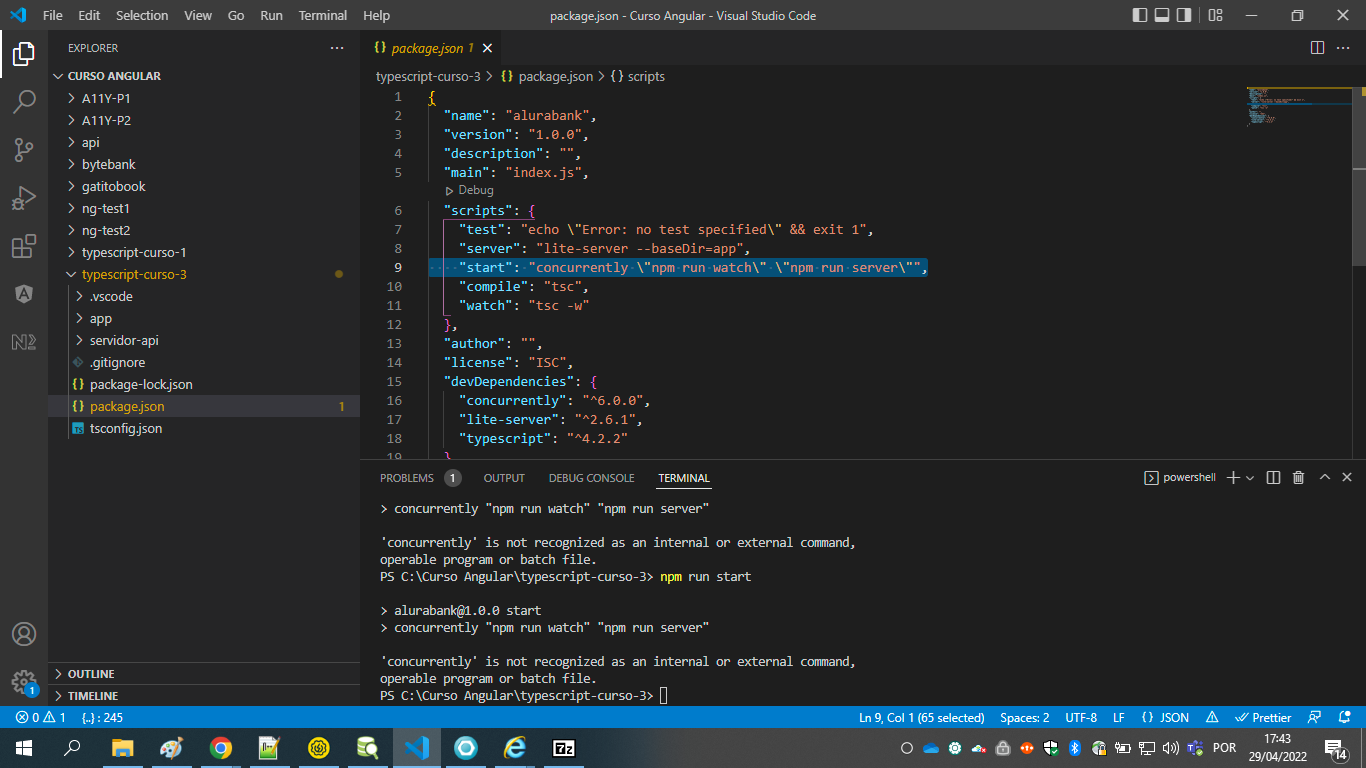This screenshot has width=1366, height=768.
Task: Click the powershell terminal label
Action: (1180, 478)
